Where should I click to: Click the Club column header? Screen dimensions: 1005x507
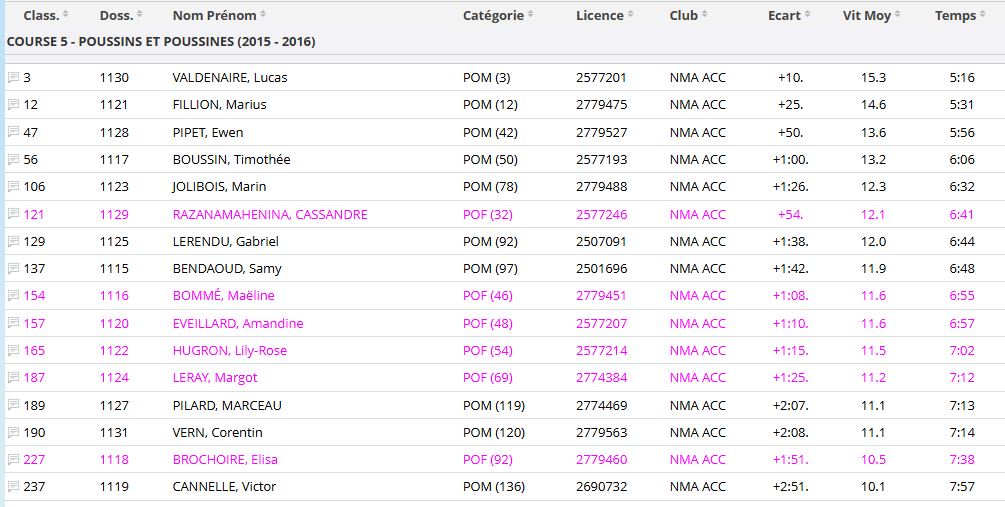pyautogui.click(x=684, y=16)
